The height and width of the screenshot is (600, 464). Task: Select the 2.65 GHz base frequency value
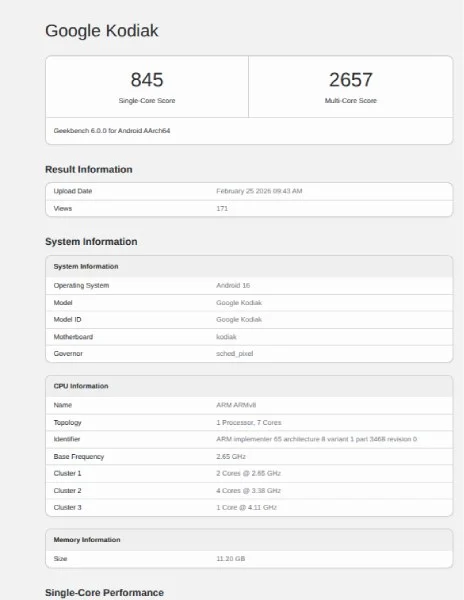point(231,457)
